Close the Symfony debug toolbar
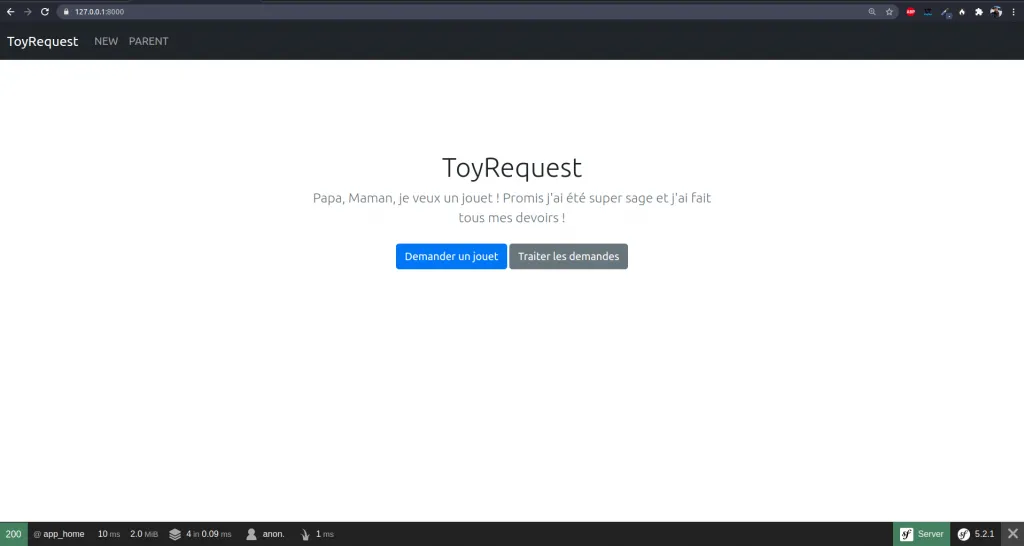Viewport: 1024px width, 546px height. tap(1012, 534)
